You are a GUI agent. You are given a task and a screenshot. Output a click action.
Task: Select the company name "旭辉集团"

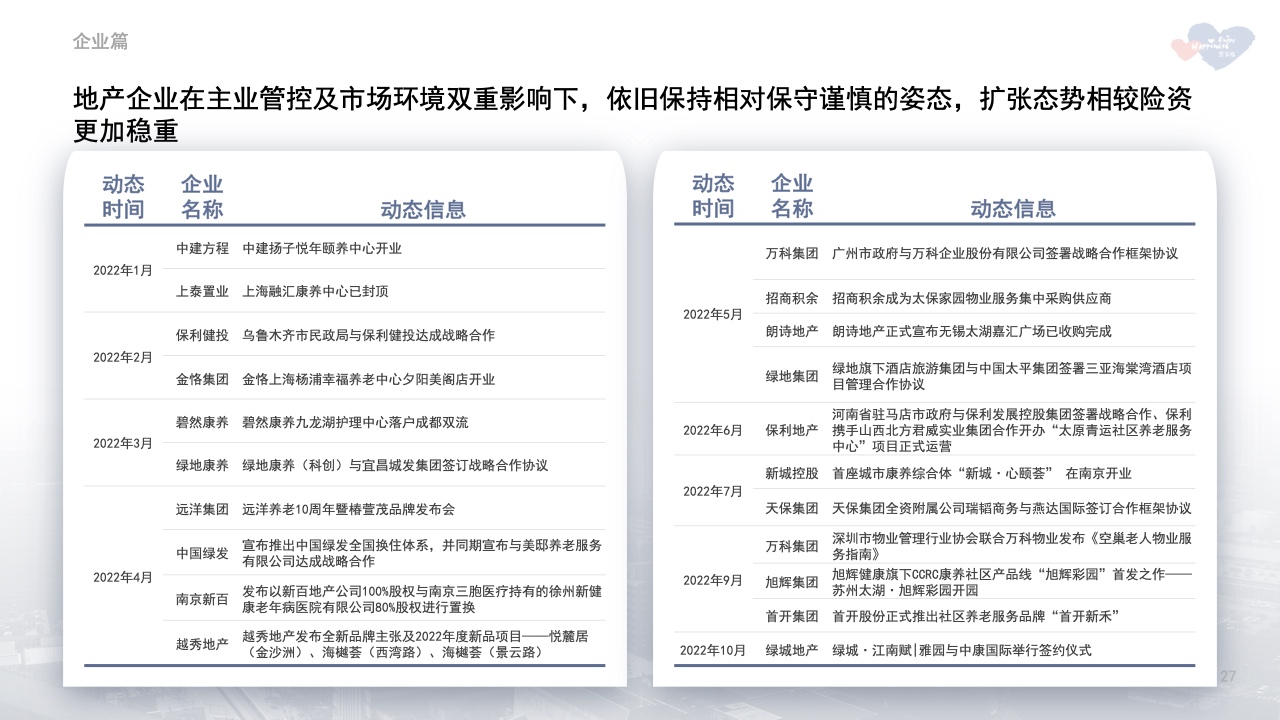click(x=792, y=582)
